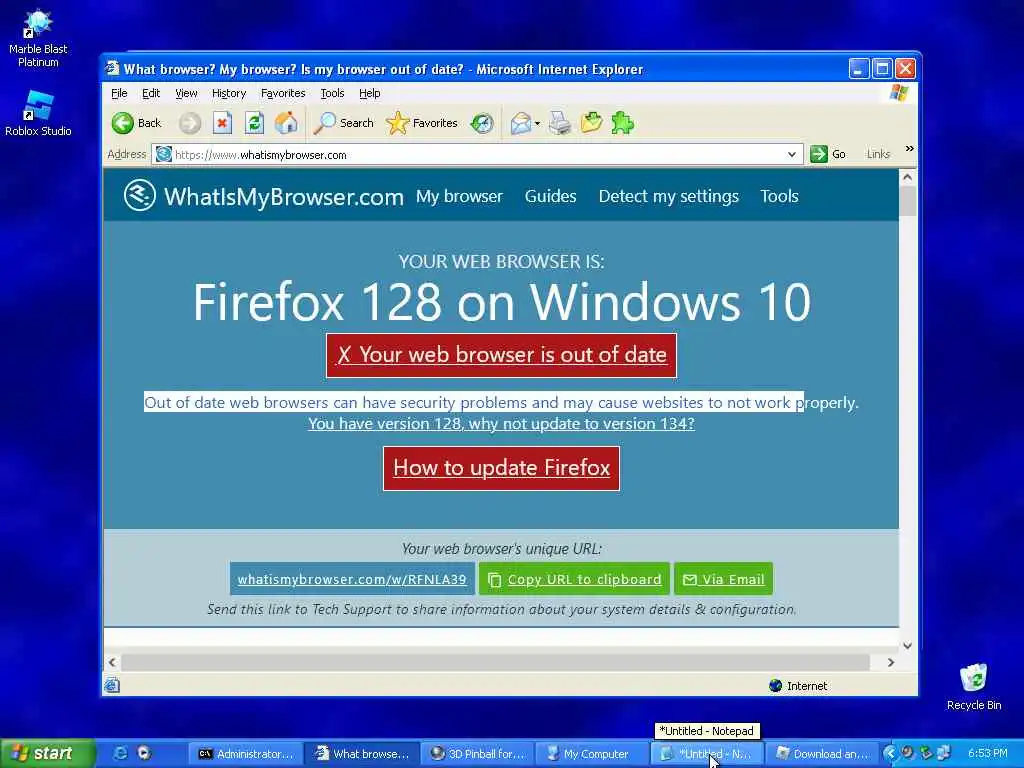
Task: Switch to the 'Download an...' taskbar button
Action: pos(822,754)
